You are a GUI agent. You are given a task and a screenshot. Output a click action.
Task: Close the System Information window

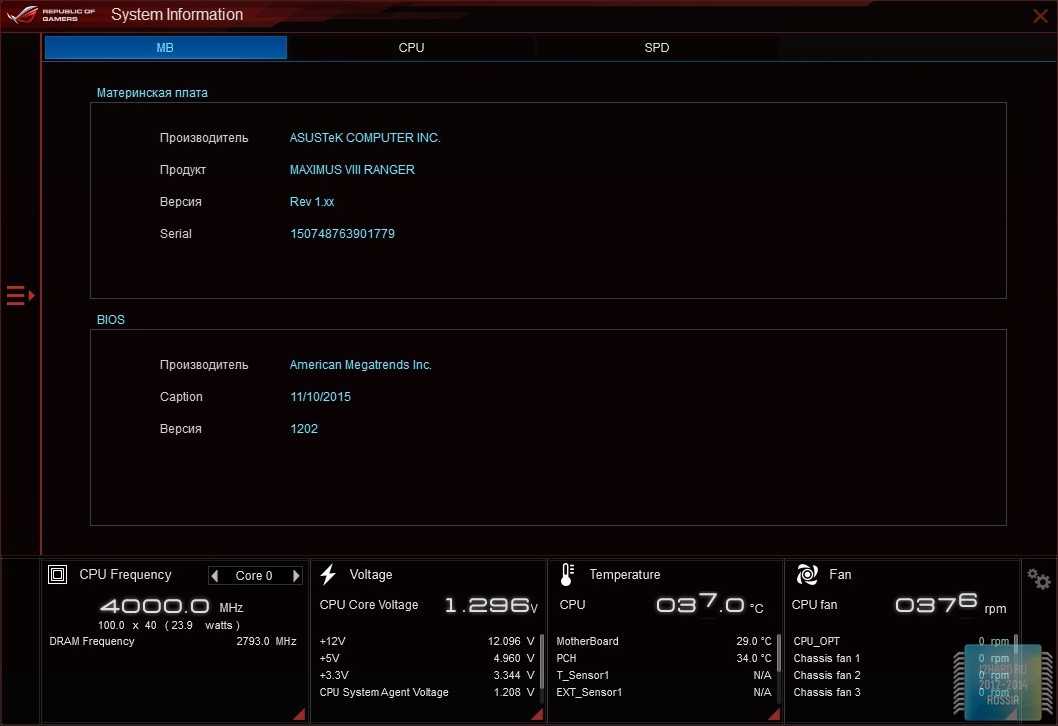tap(1040, 15)
